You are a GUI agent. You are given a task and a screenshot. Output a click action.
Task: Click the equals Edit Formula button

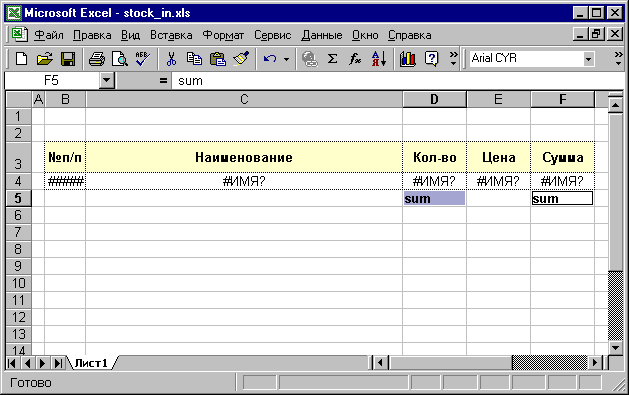(x=163, y=81)
